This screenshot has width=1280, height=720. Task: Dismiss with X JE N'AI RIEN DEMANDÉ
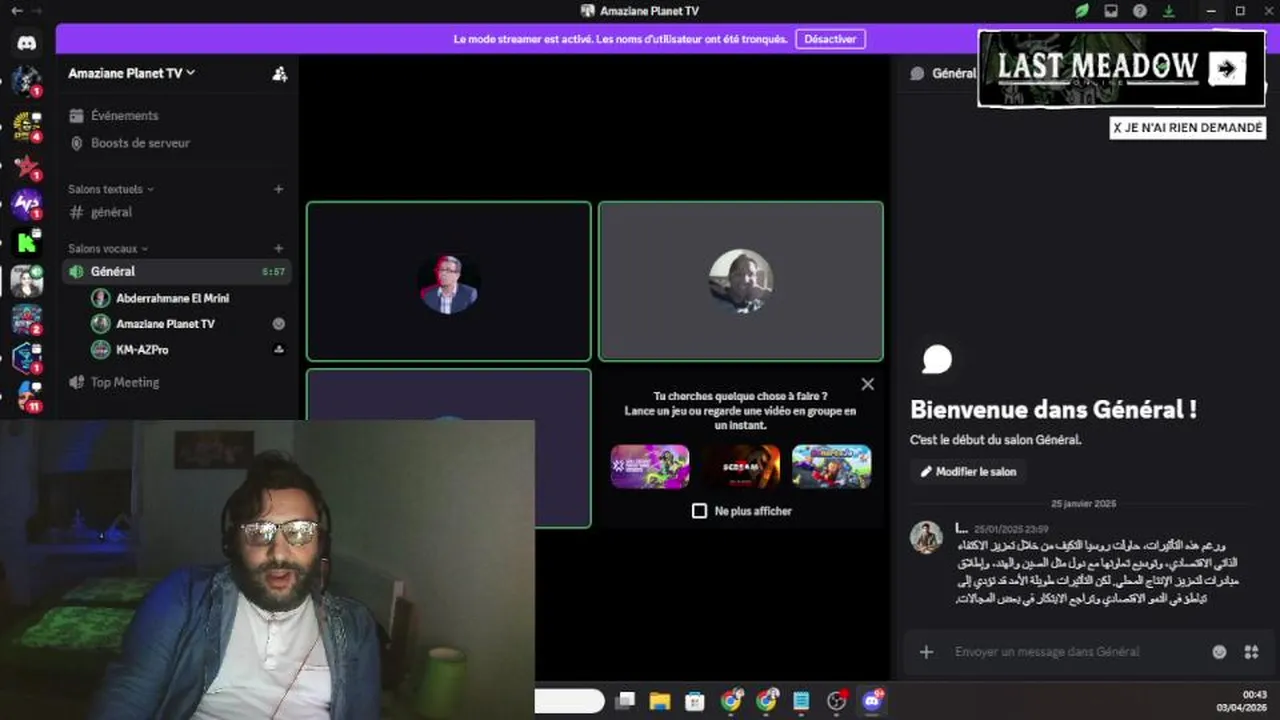pyautogui.click(x=1187, y=128)
